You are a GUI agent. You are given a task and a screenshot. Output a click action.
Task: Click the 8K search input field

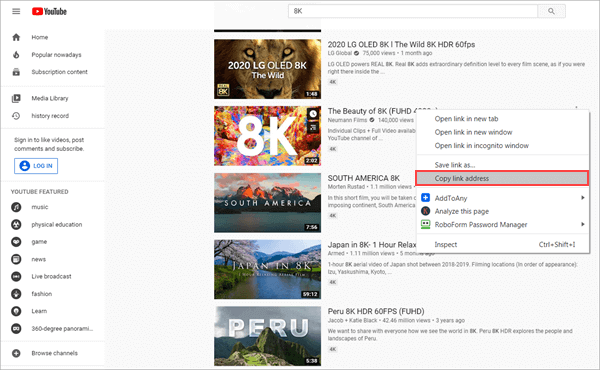point(413,11)
